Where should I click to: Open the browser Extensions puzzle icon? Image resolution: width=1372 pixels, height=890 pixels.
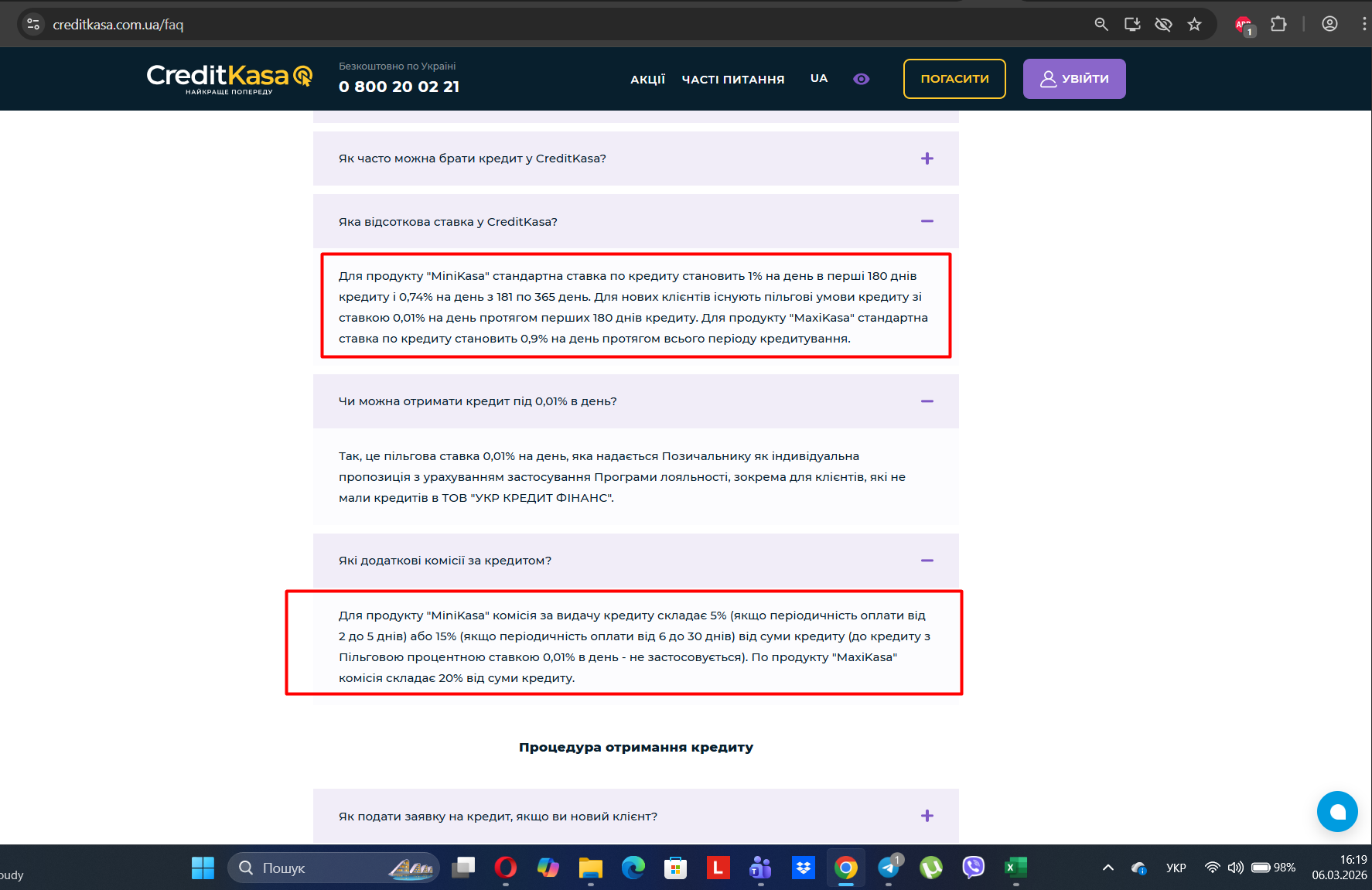click(1279, 25)
